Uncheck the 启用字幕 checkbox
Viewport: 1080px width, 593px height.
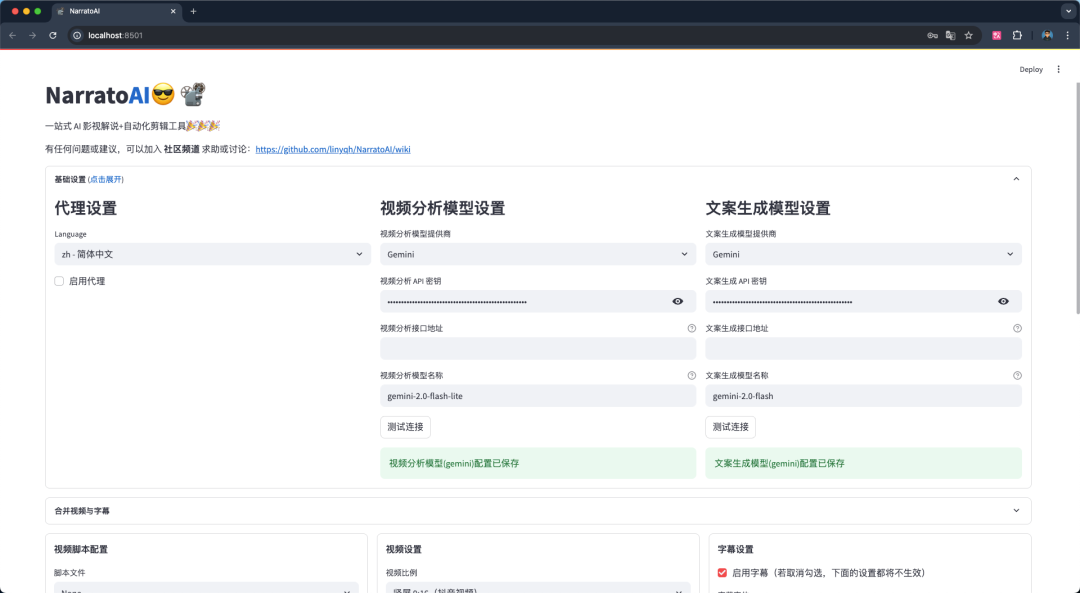pos(722,572)
